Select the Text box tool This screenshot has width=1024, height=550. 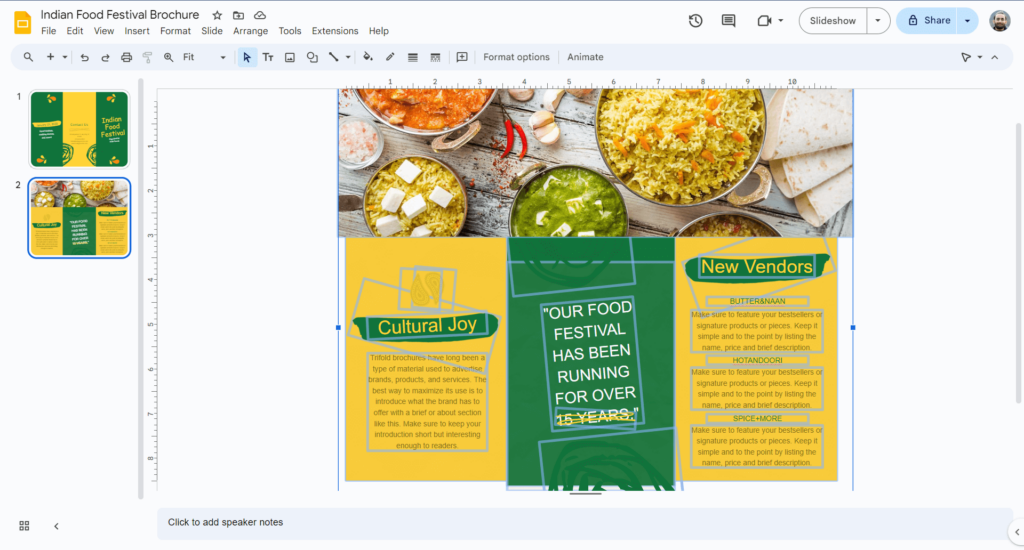[x=268, y=57]
